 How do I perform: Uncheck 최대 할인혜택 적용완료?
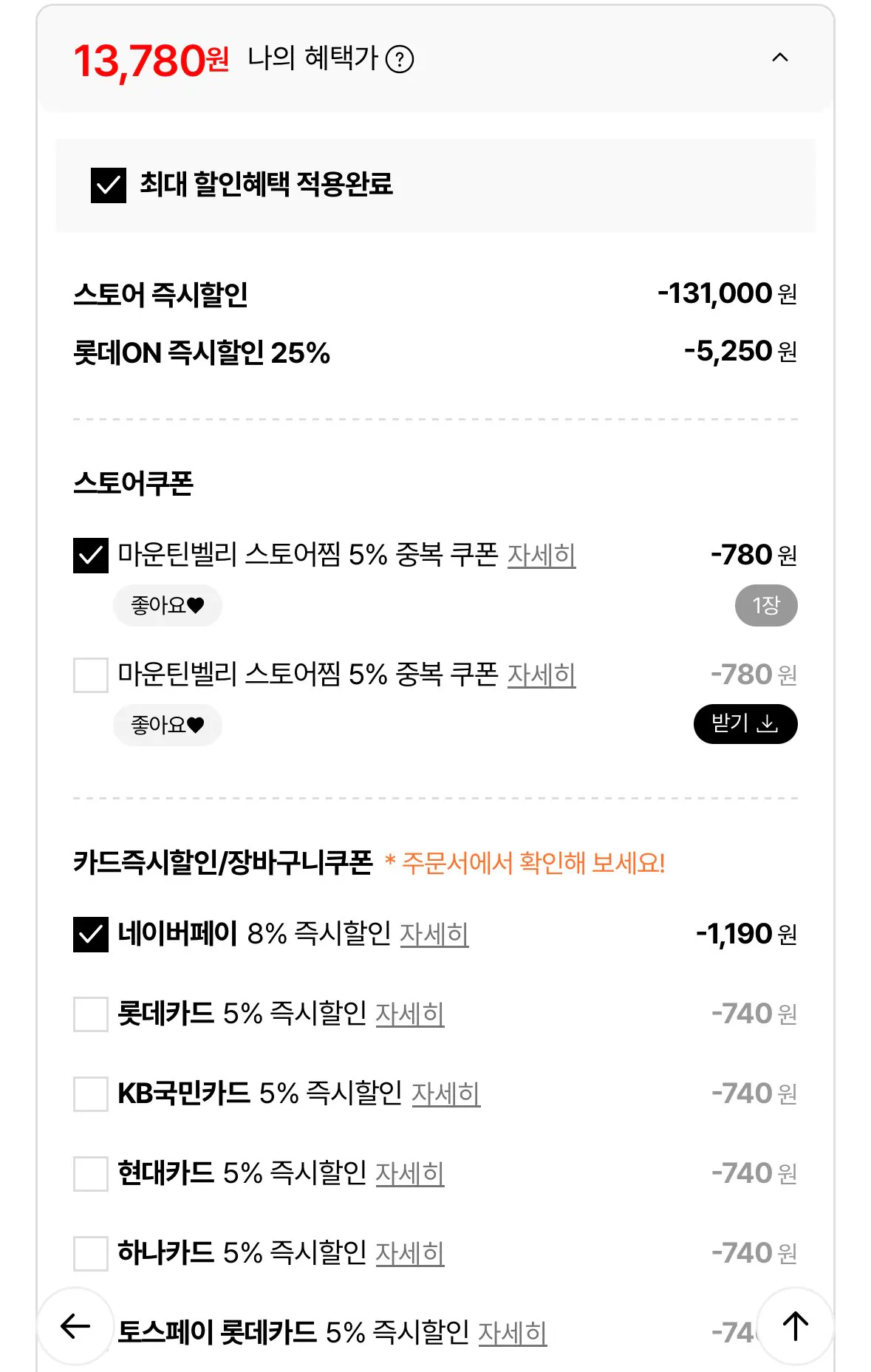(109, 188)
